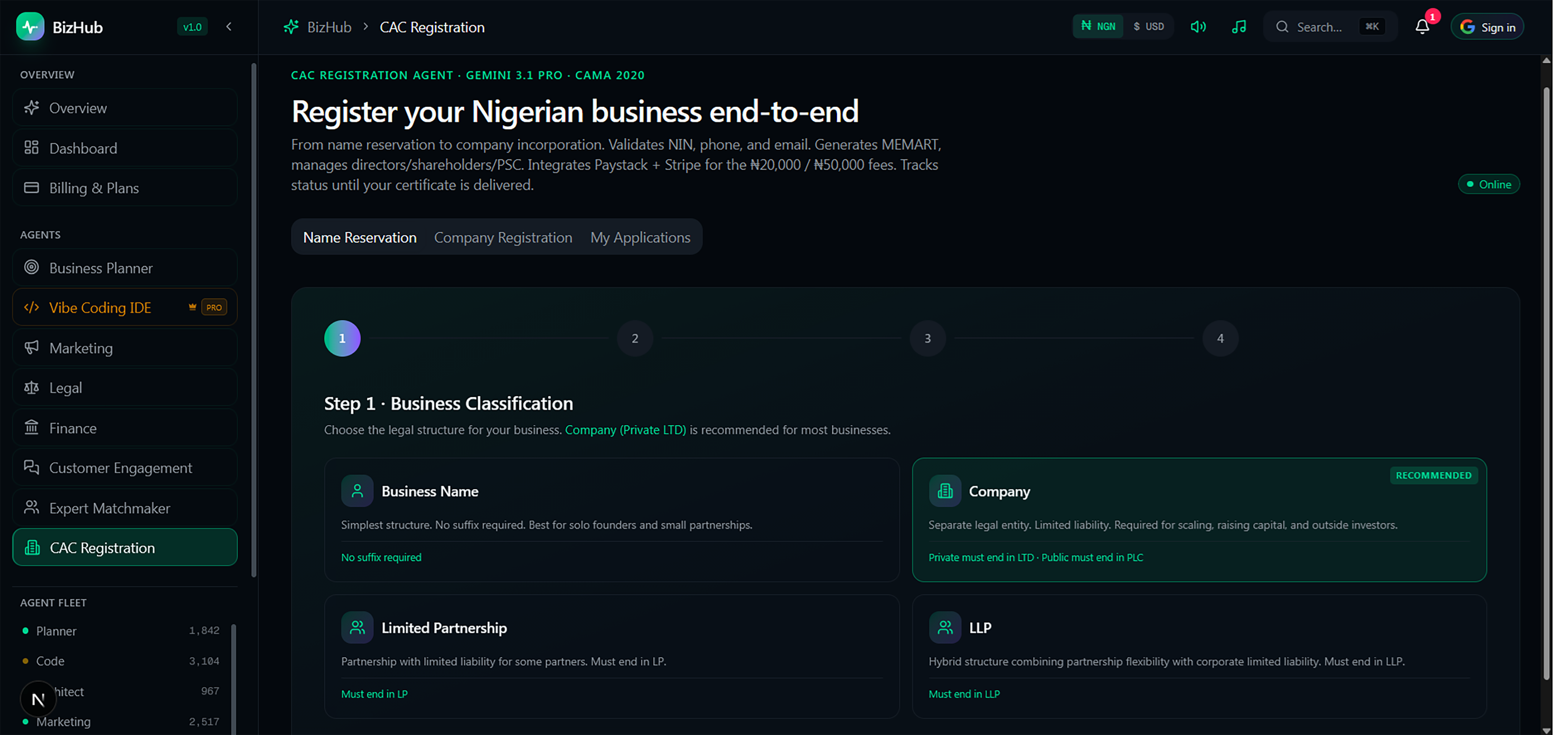Click the BizHub logo icon
Screen dimensions: 1568x735
(x=30, y=27)
